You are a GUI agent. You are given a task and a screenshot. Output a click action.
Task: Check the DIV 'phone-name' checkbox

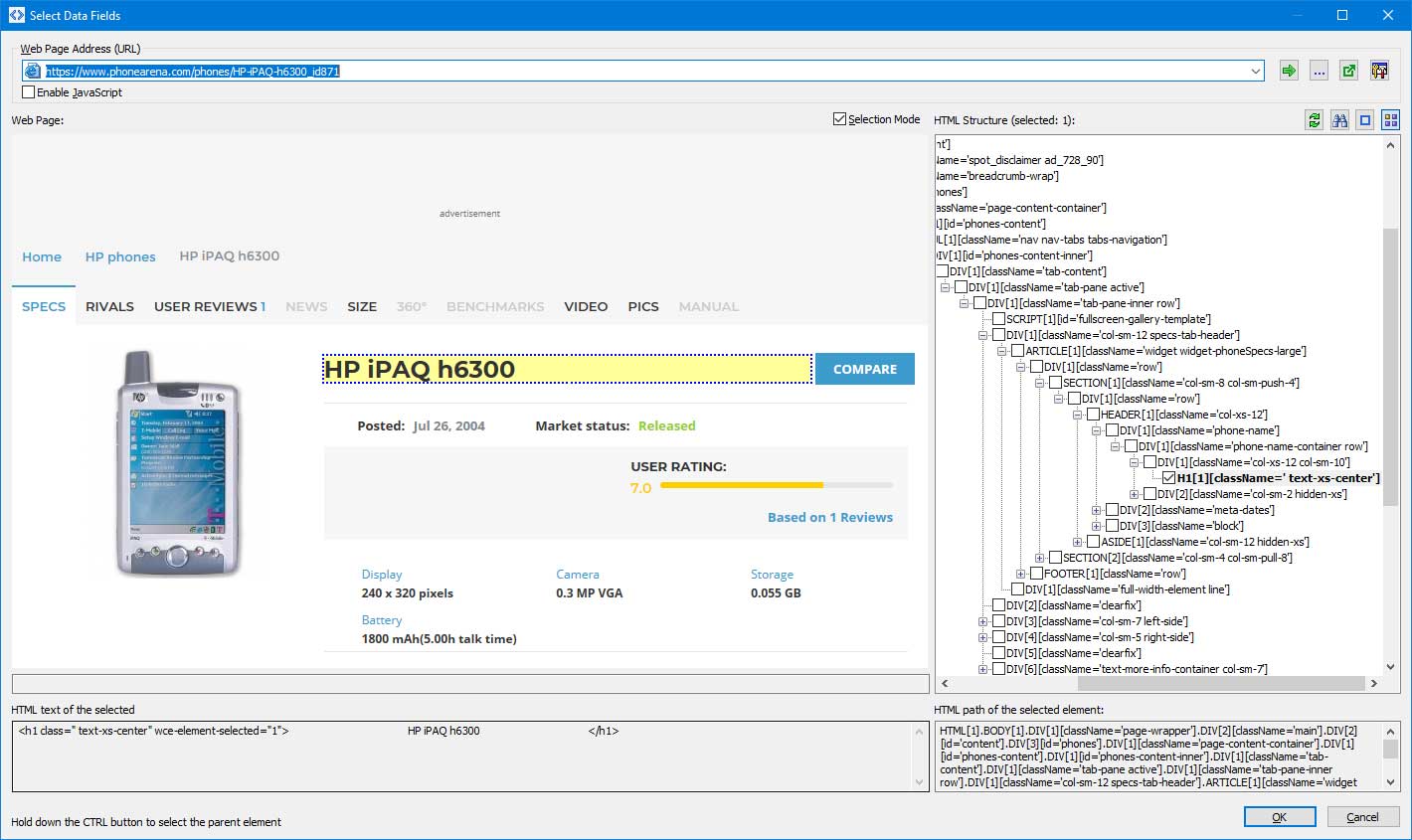pos(1112,430)
